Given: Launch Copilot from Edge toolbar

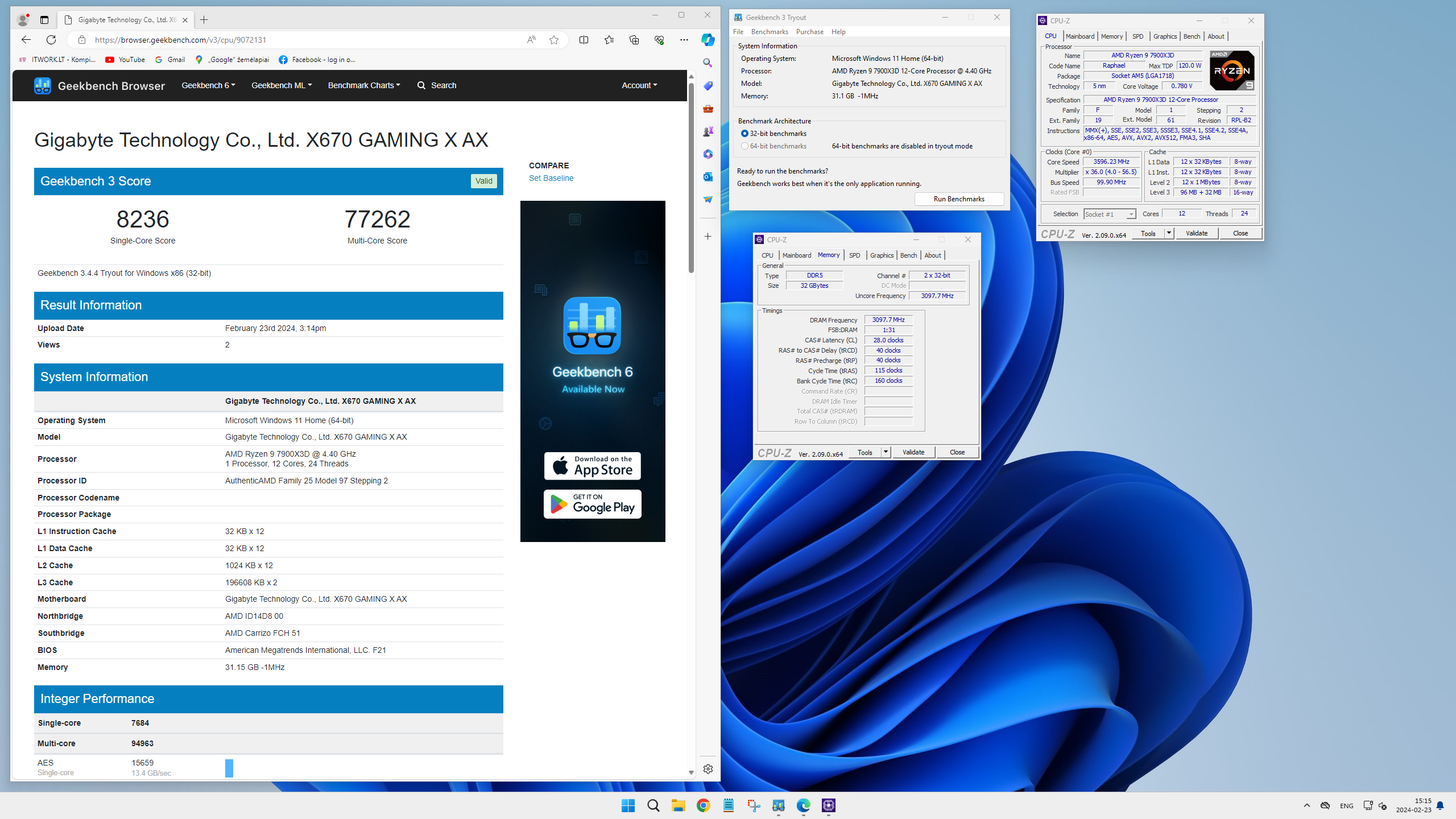Looking at the screenshot, I should (708, 40).
